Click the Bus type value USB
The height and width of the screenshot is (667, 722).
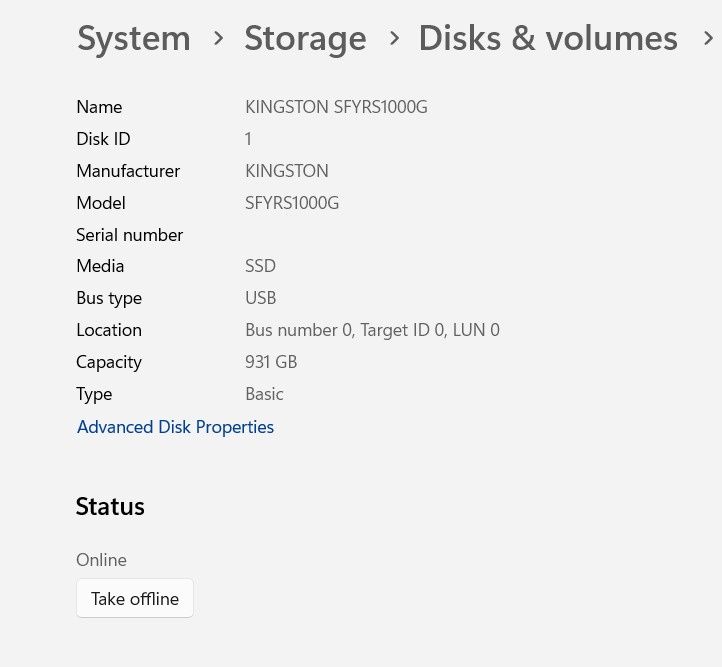coord(260,298)
